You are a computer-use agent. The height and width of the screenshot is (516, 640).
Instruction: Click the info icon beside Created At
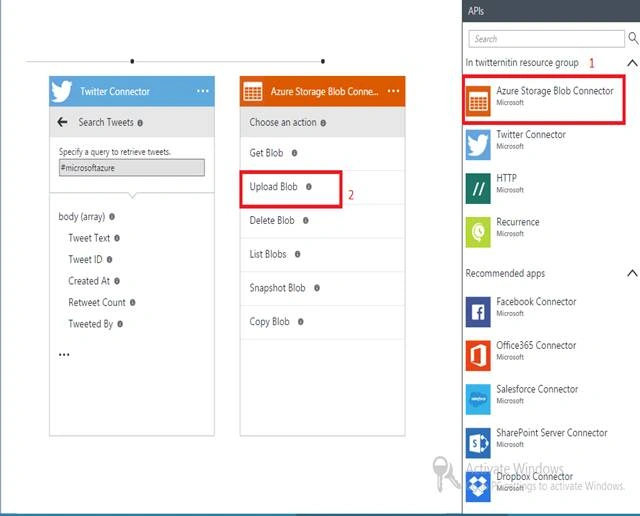click(117, 281)
